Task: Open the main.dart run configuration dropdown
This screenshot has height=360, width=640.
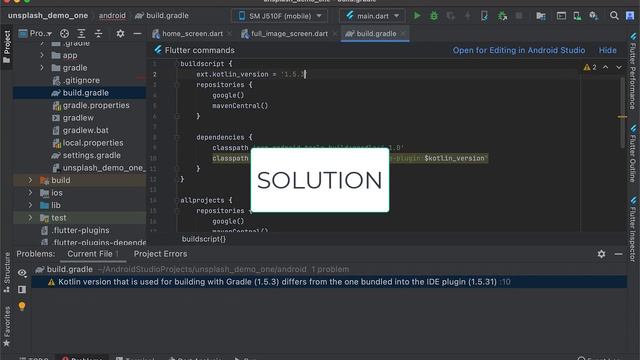Action: 372,16
